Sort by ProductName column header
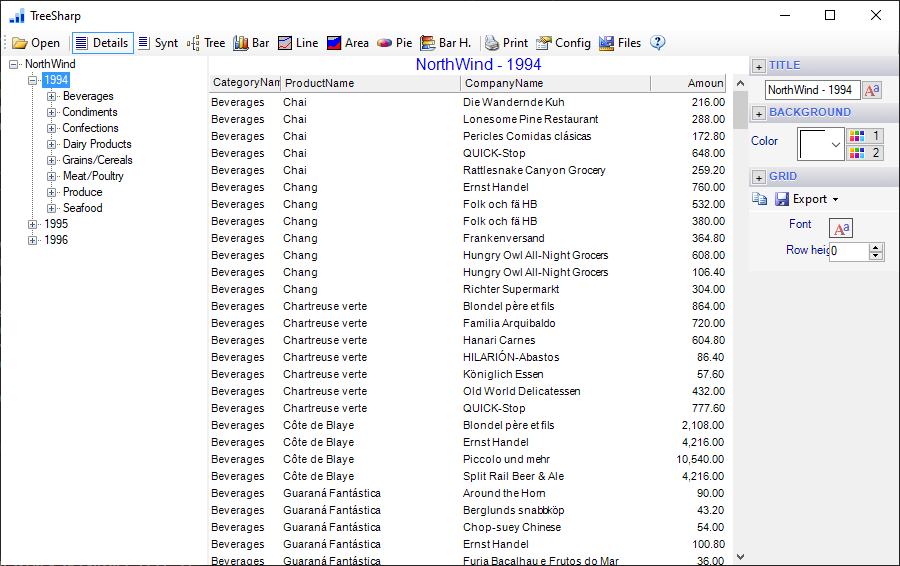This screenshot has height=566, width=900. [x=371, y=83]
